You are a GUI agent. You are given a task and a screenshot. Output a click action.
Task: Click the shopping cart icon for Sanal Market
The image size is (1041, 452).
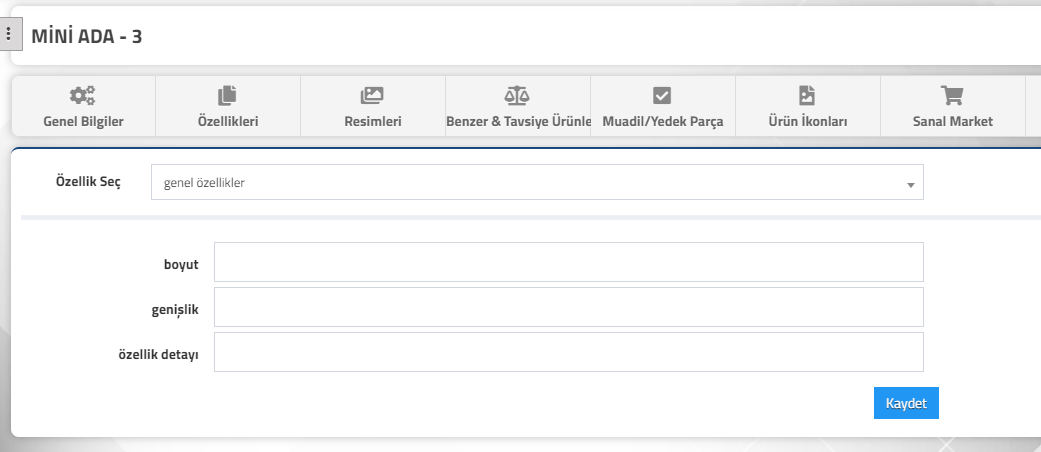coord(952,96)
